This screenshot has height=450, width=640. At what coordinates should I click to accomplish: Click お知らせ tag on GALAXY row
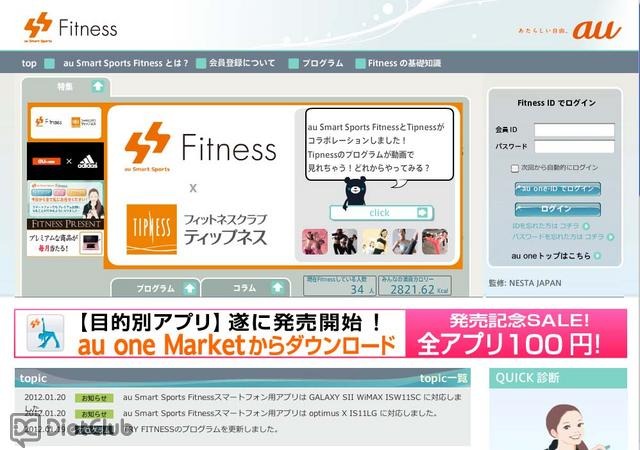coord(94,398)
